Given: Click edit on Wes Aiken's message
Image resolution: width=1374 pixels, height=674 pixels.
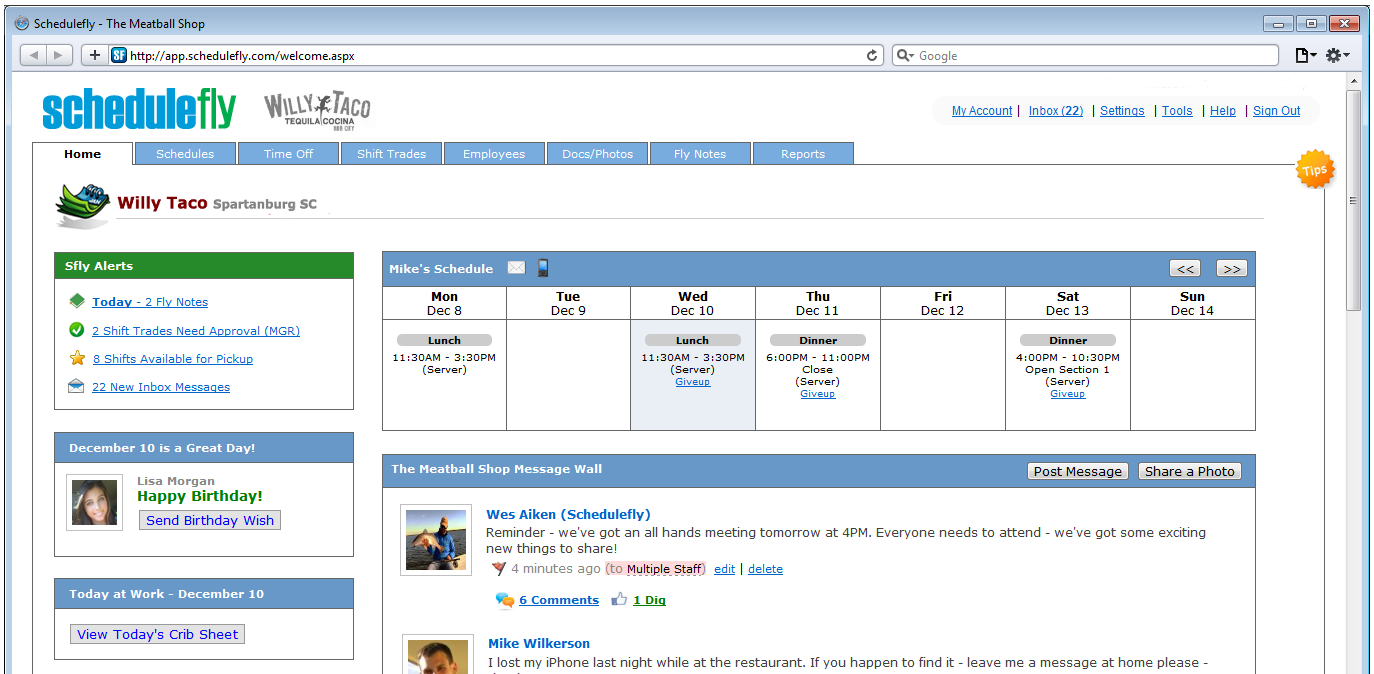Looking at the screenshot, I should [724, 569].
